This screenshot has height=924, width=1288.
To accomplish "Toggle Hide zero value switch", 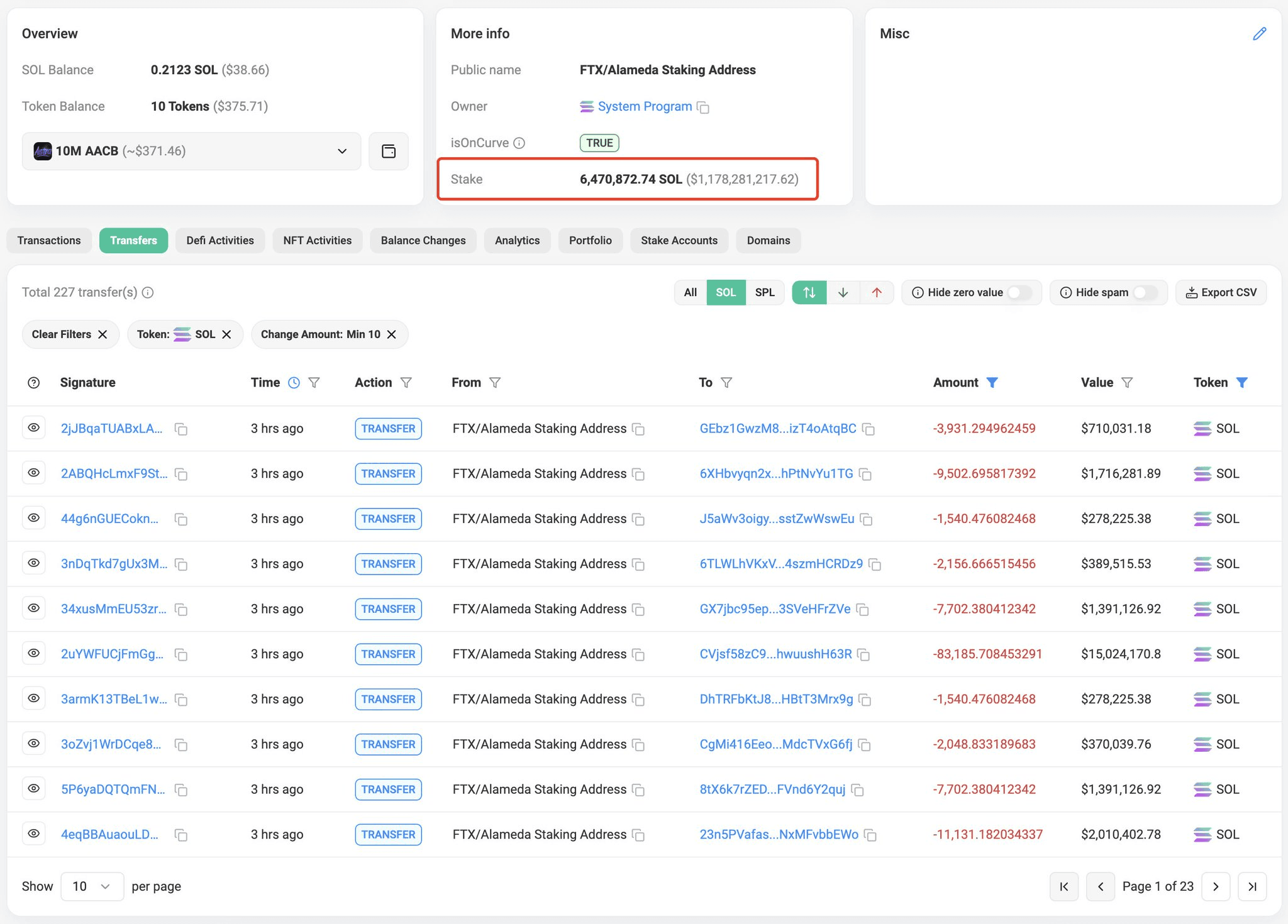I will 1019,292.
